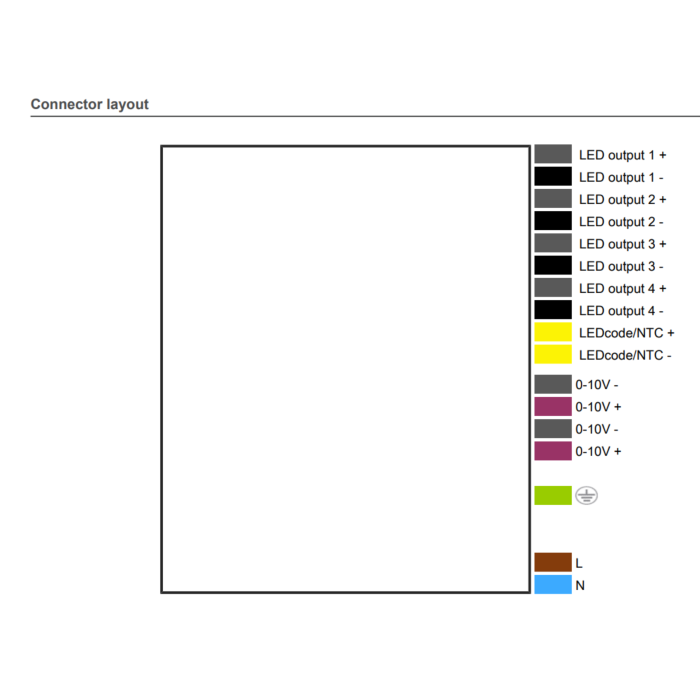Select the 'LED output 4 -' text
The width and height of the screenshot is (700, 700).
[621, 311]
